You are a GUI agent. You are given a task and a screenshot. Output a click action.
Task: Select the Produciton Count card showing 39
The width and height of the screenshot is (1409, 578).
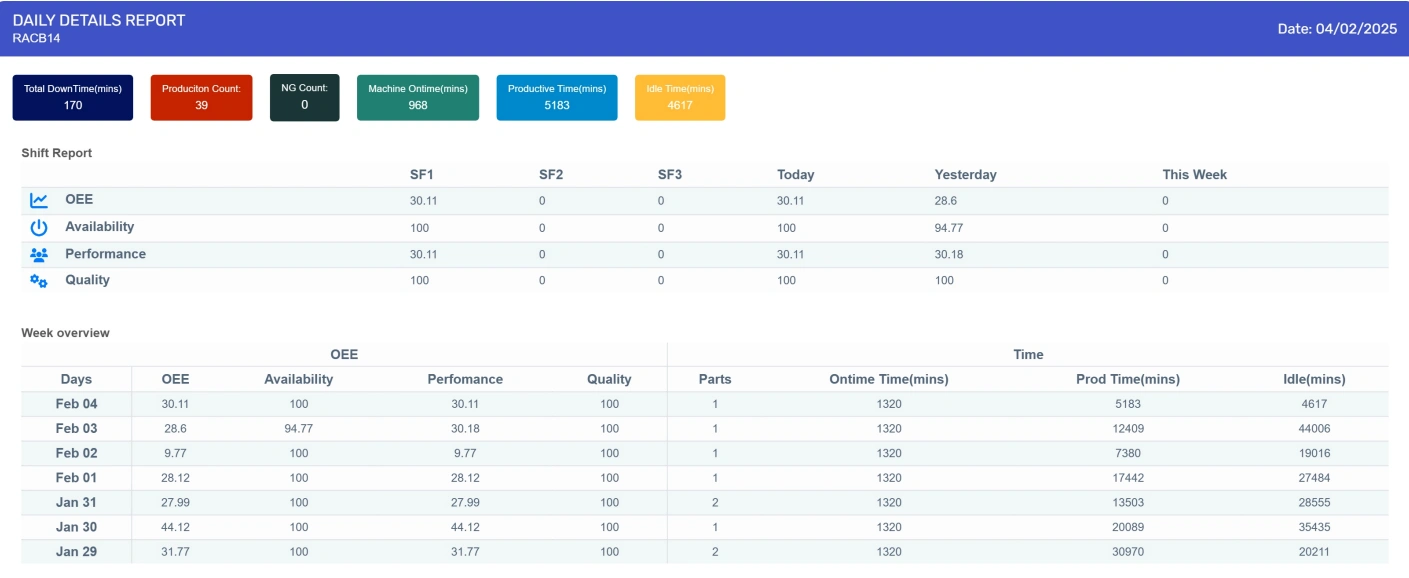pos(201,97)
